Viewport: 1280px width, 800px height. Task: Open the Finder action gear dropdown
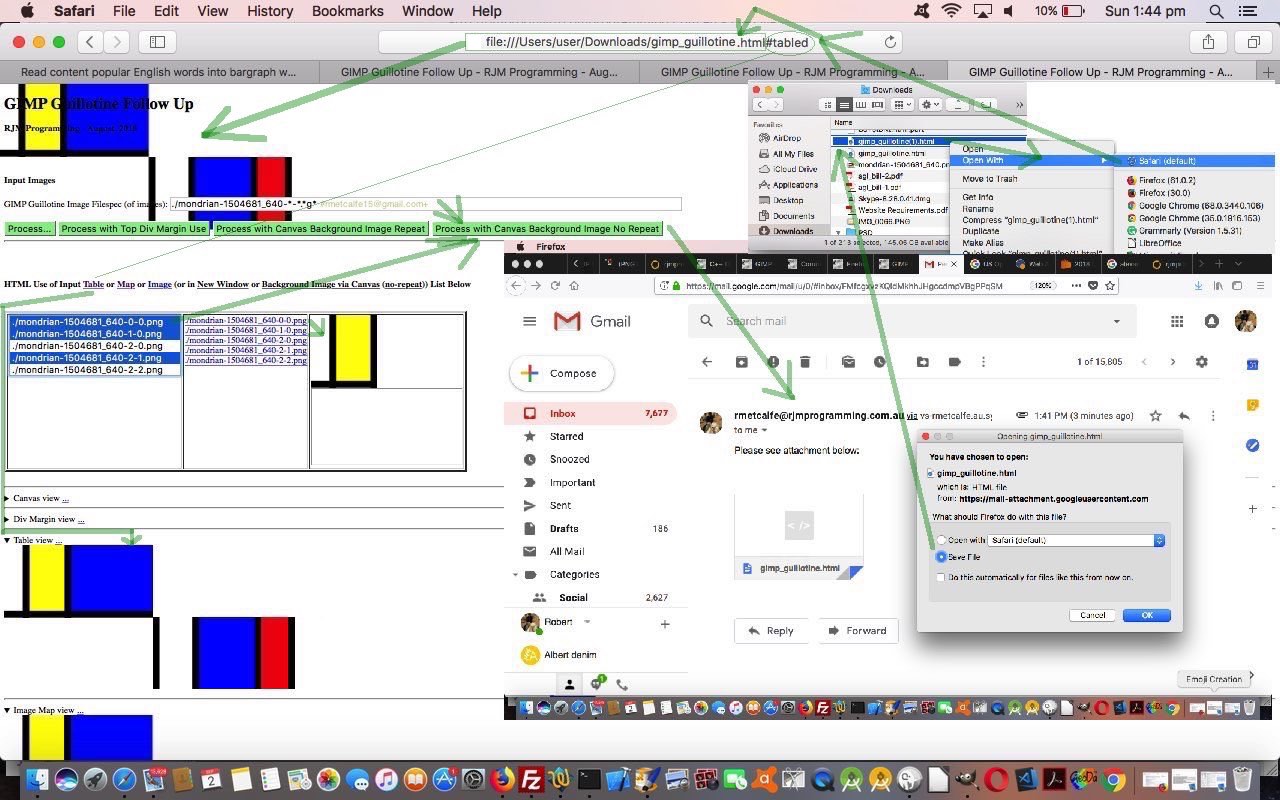pyautogui.click(x=930, y=104)
